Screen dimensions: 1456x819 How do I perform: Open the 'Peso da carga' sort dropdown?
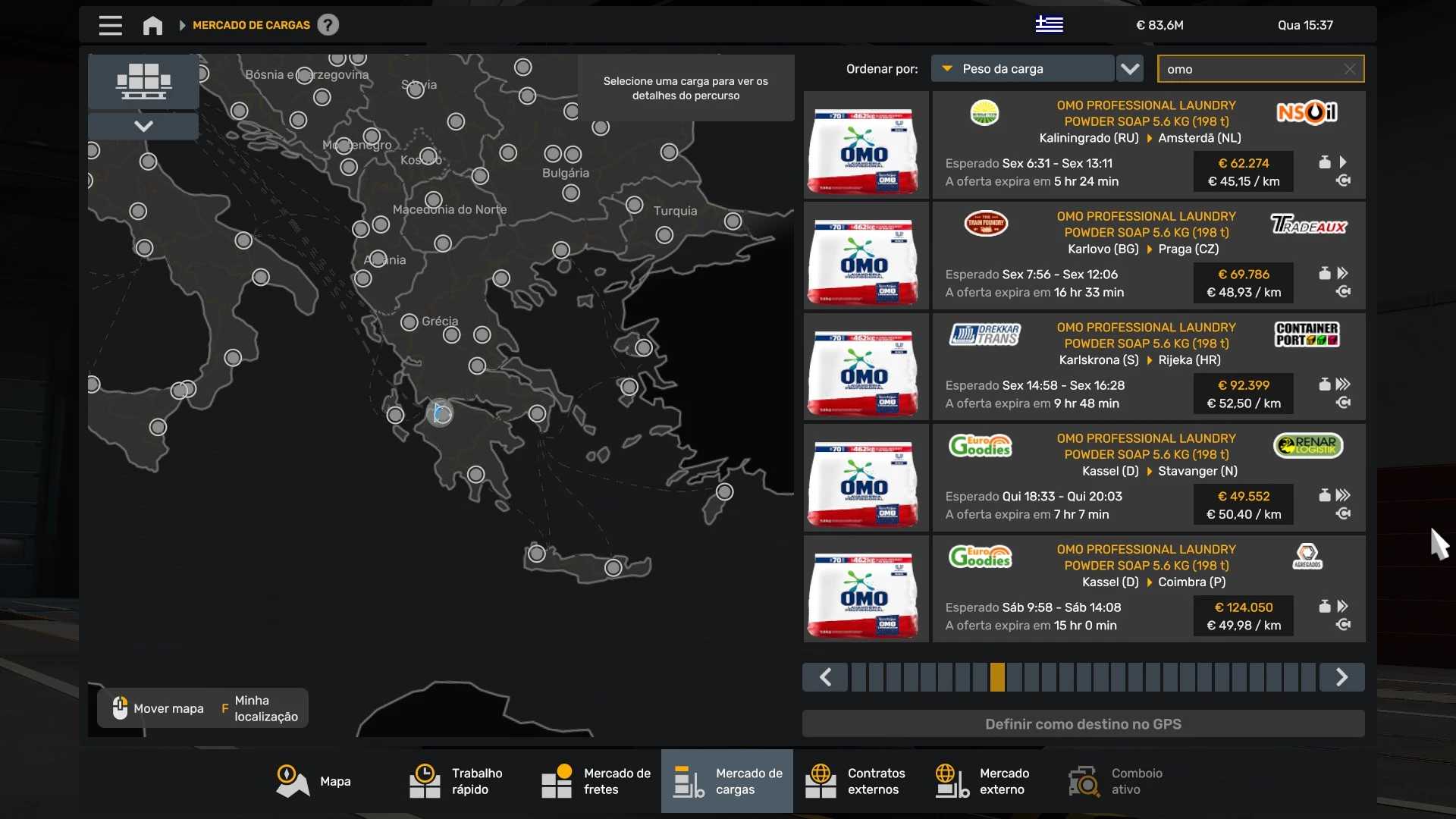click(1022, 69)
